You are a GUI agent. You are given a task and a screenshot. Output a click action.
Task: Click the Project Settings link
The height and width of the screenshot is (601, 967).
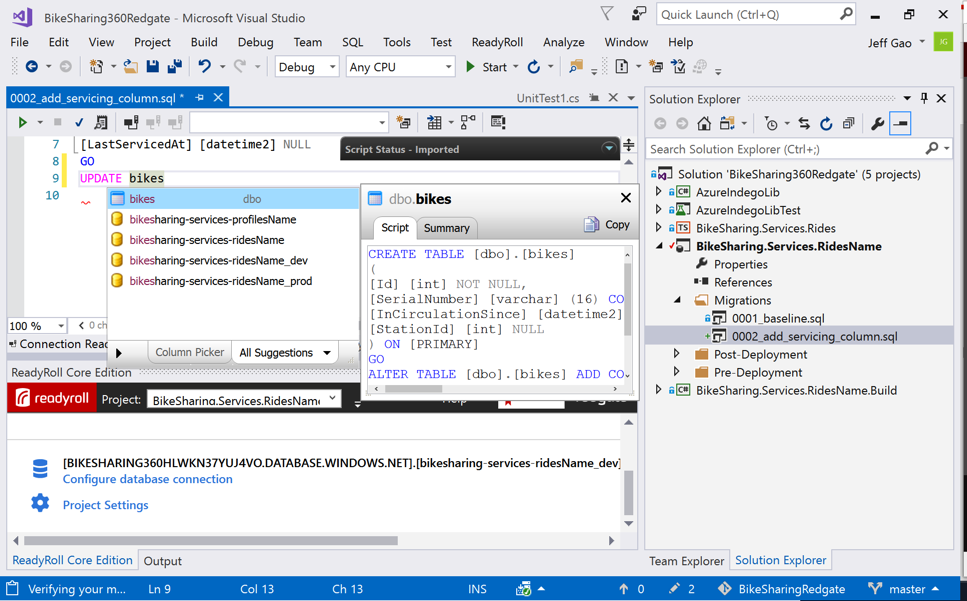tap(105, 505)
